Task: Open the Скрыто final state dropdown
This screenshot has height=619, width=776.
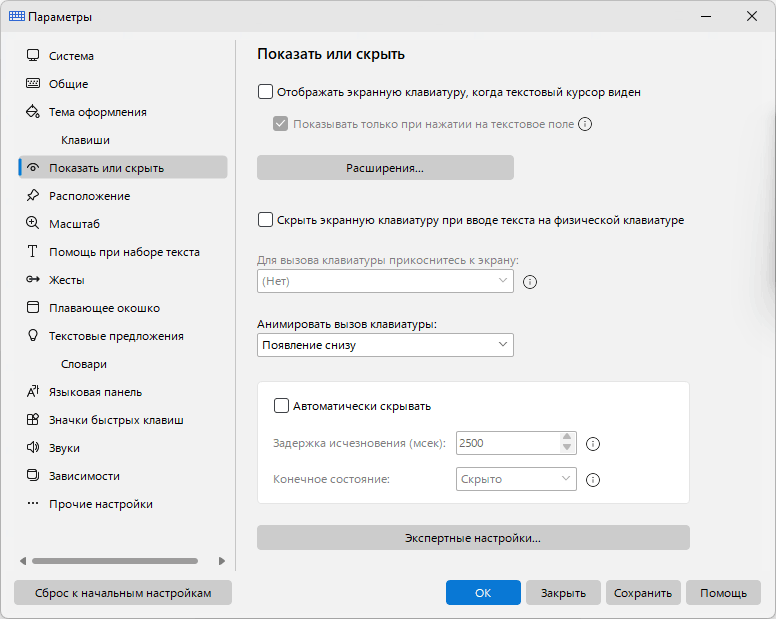Action: [516, 479]
